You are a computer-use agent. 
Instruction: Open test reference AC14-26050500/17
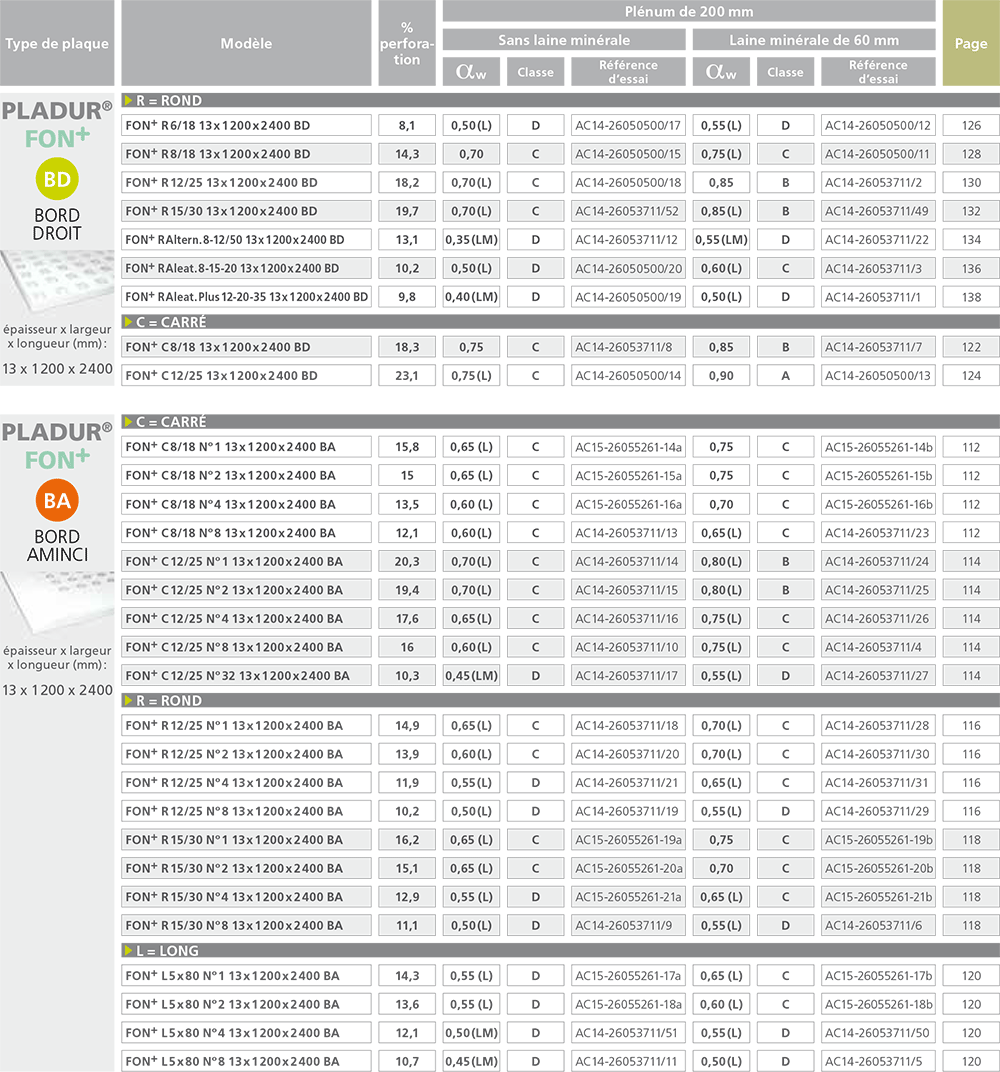[x=628, y=126]
